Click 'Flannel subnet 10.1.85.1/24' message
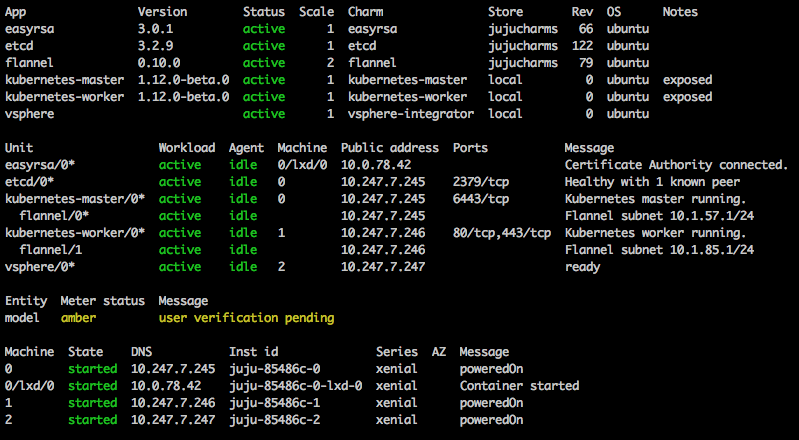 (659, 250)
